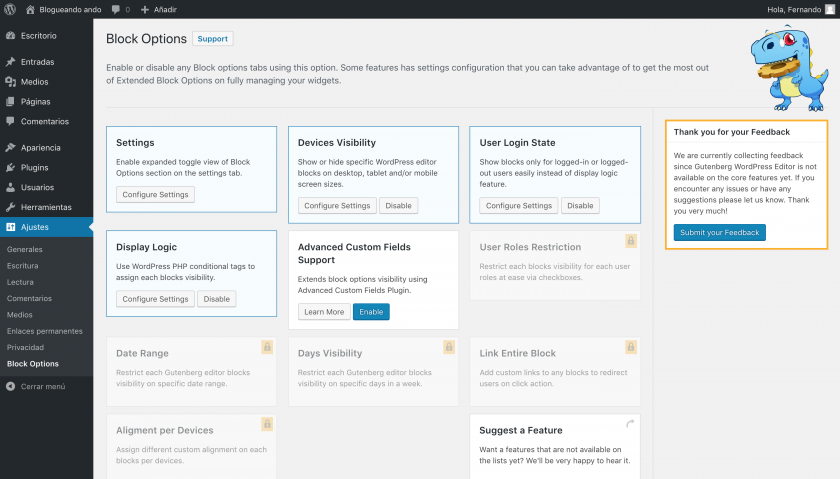Click the Herramientas wrench icon
Screen dimensions: 840x479
(10, 207)
